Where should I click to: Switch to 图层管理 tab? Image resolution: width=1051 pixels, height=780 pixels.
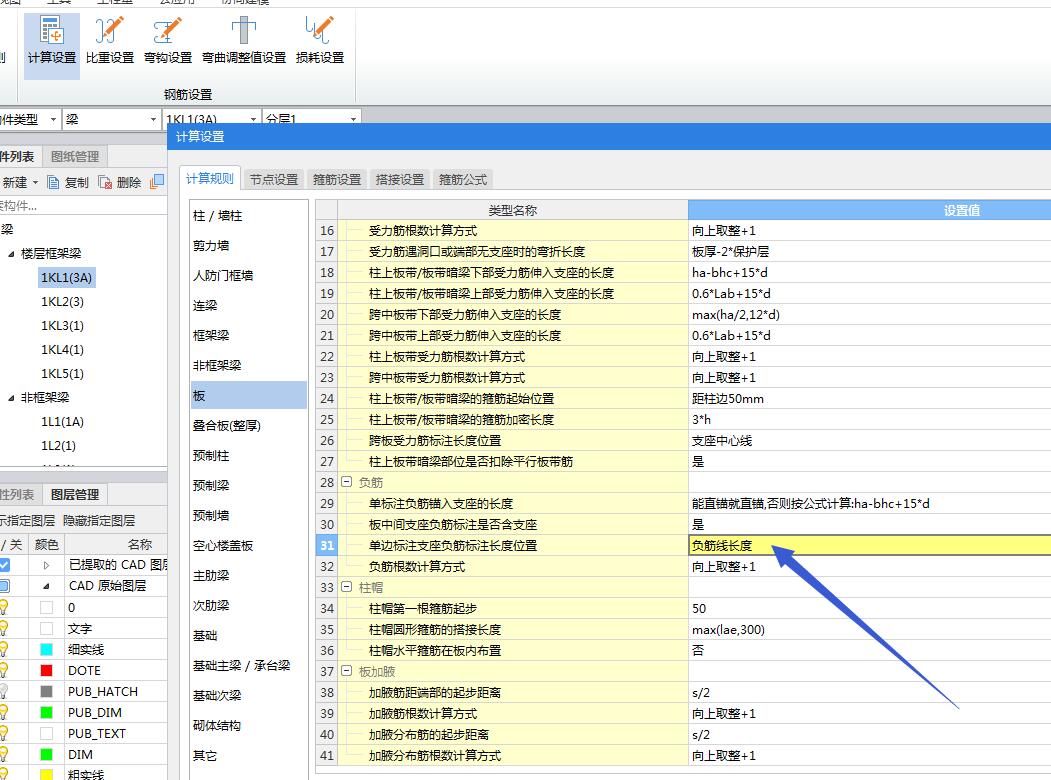(x=74, y=494)
